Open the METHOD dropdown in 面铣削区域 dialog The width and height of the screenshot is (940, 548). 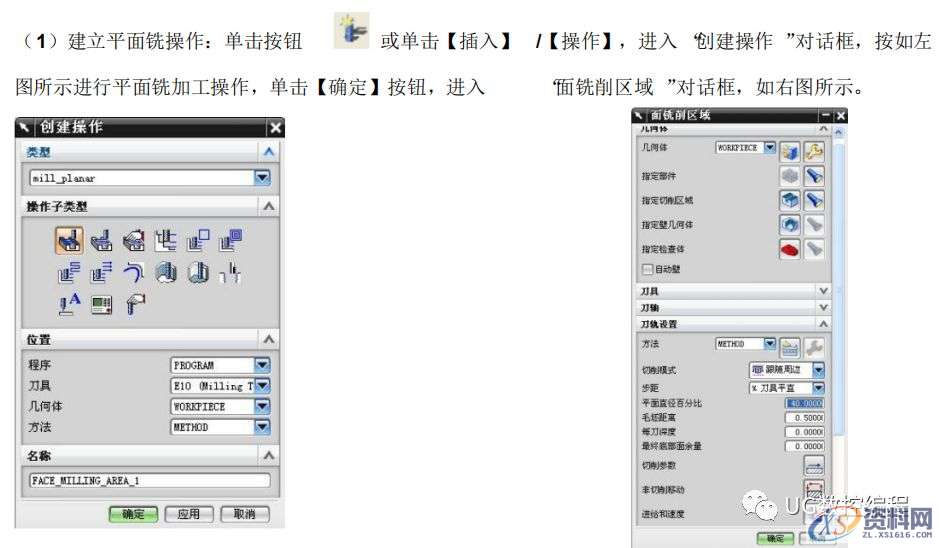(770, 344)
